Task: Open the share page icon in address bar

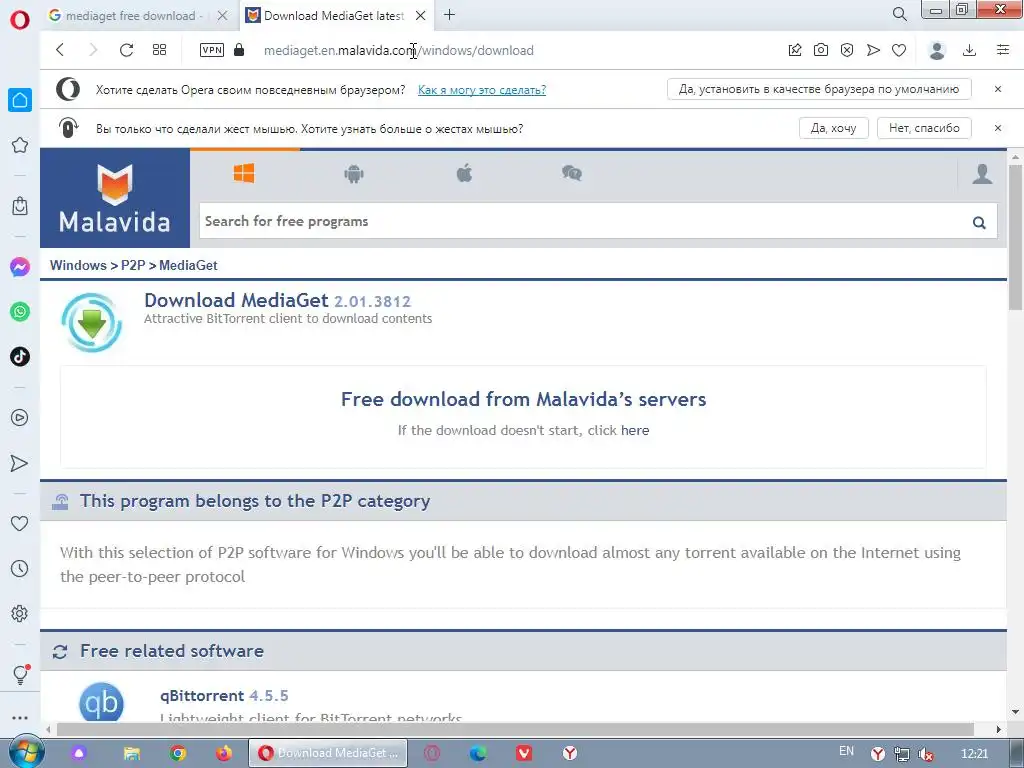Action: (x=795, y=50)
